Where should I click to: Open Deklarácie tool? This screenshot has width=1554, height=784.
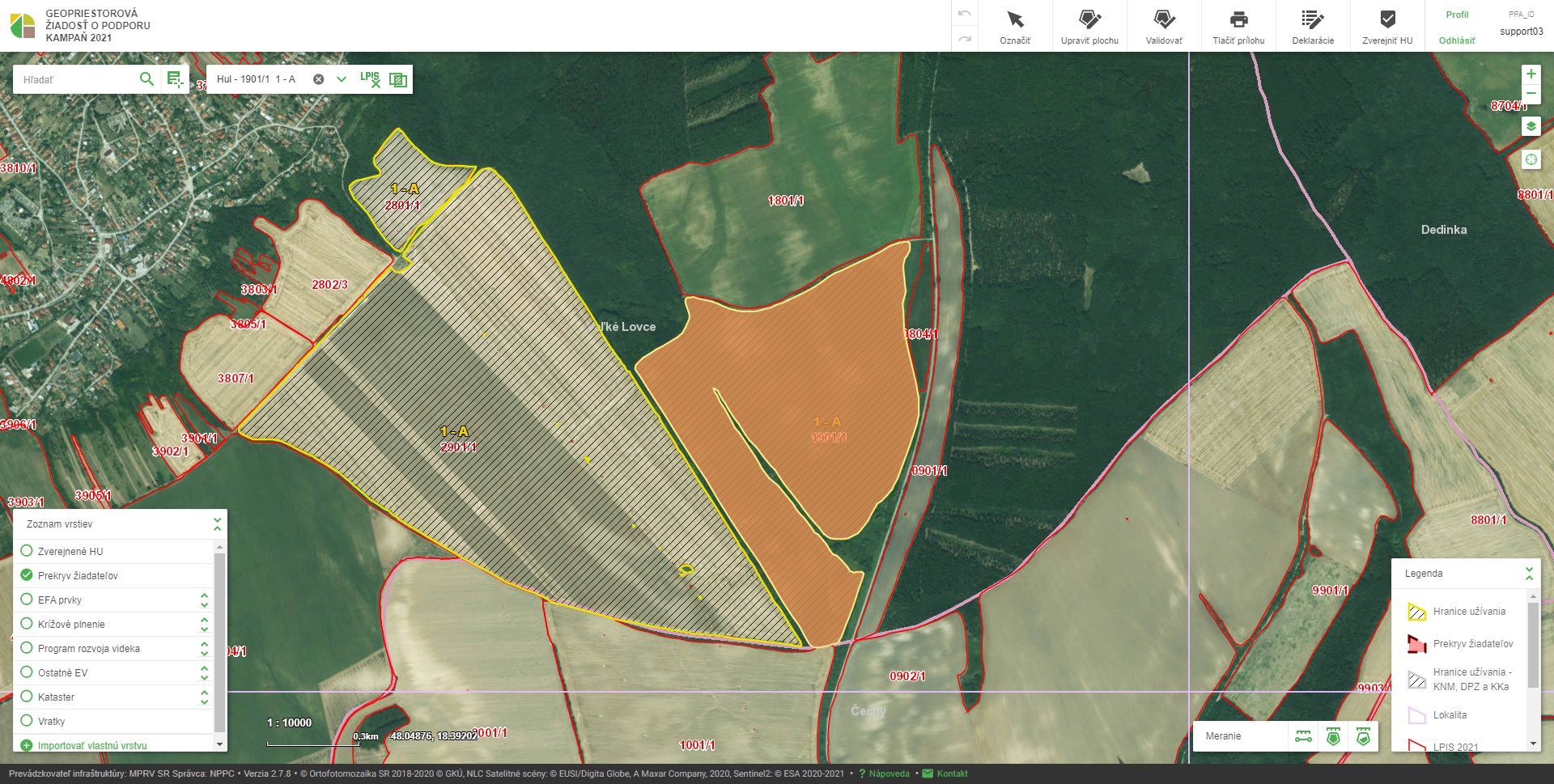coord(1313,26)
